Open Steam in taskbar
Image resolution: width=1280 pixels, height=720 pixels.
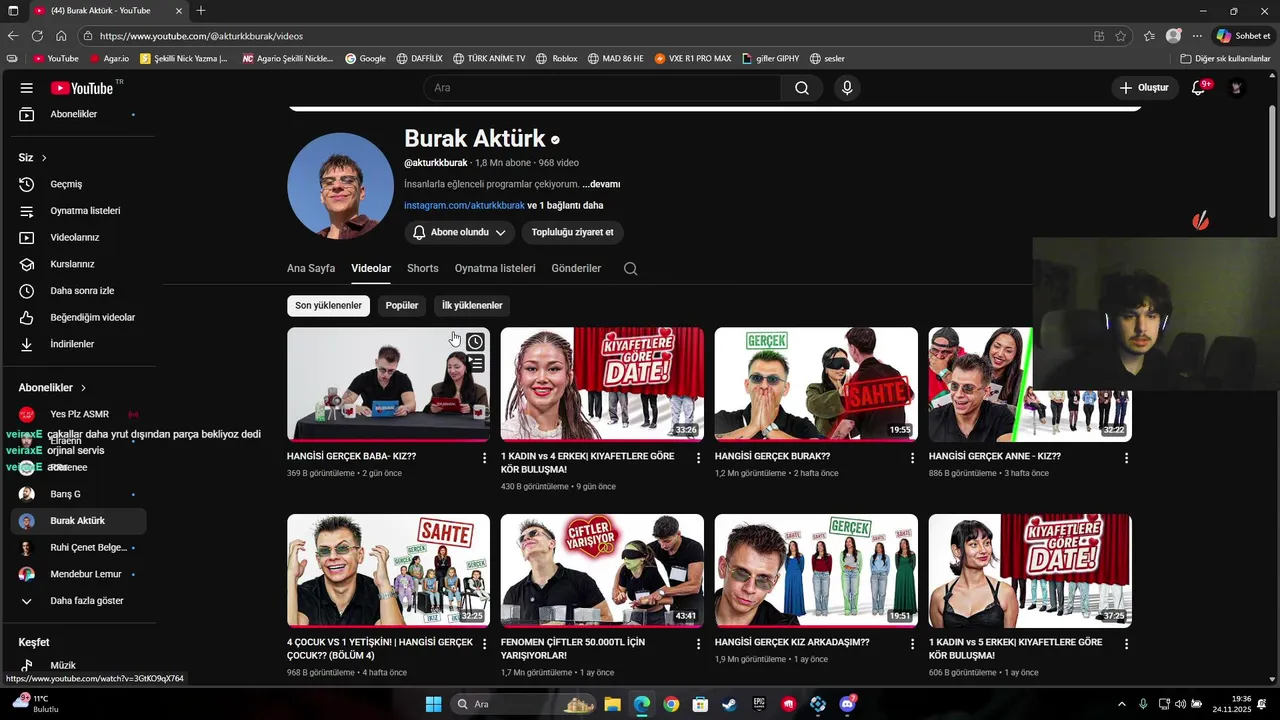coord(729,704)
